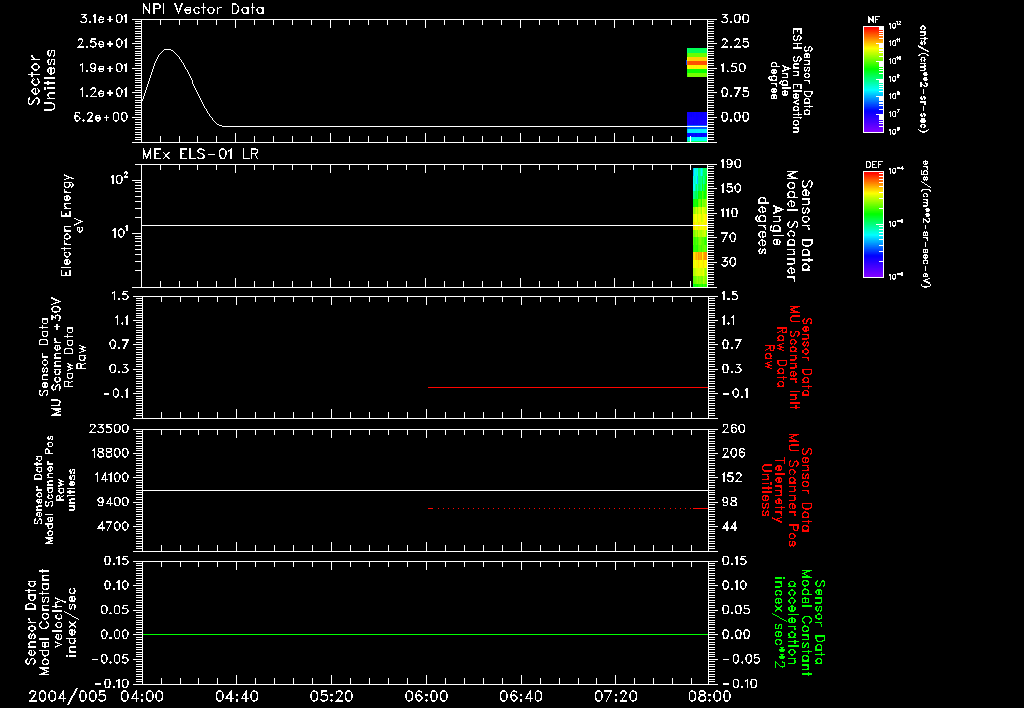1024x708 pixels.
Task: Click the DEF color bar legend
Action: [x=873, y=224]
